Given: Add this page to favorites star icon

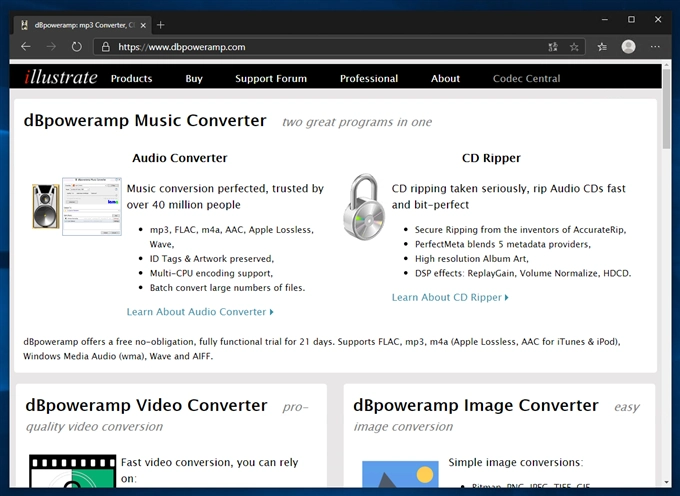Looking at the screenshot, I should click(x=574, y=47).
